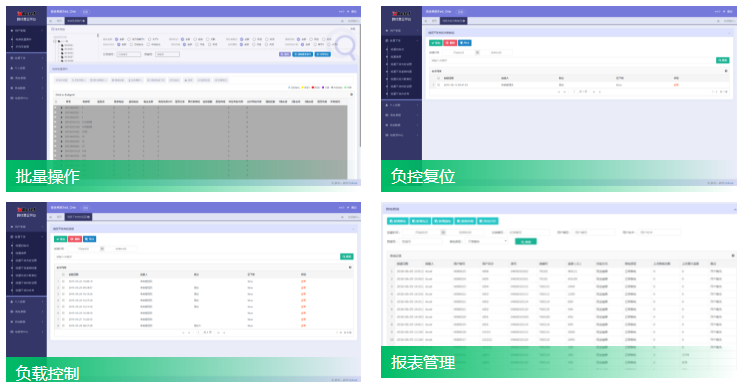Viewport: 744px width, 382px height.
Task: Click the calendar icon between dates in 负控复位 panel
Action: [x=477, y=53]
